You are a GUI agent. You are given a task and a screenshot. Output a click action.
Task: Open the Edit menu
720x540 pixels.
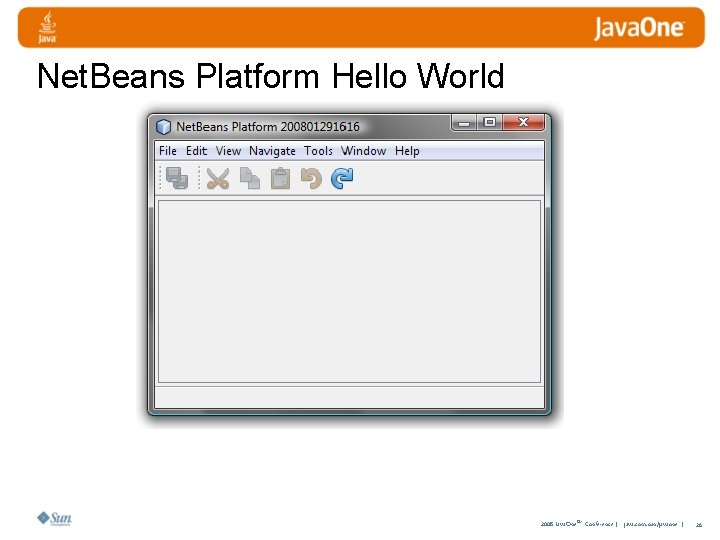[x=196, y=151]
